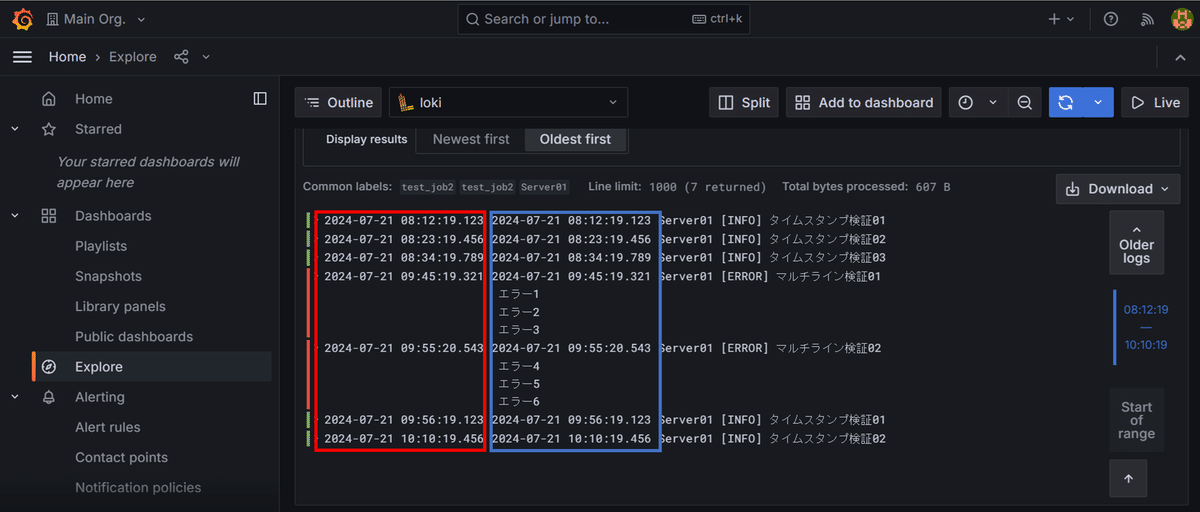The height and width of the screenshot is (512, 1200).
Task: Open Public dashboards page
Action: click(x=134, y=336)
